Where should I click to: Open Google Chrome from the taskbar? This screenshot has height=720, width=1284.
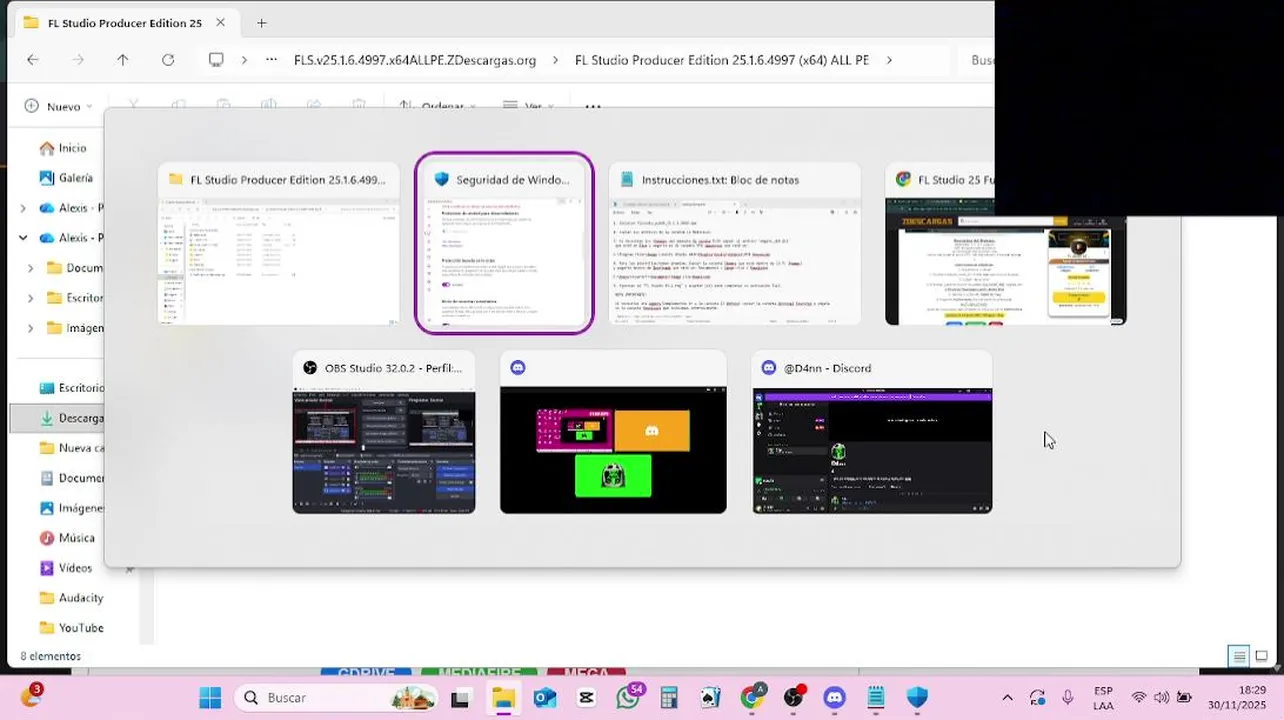click(752, 697)
